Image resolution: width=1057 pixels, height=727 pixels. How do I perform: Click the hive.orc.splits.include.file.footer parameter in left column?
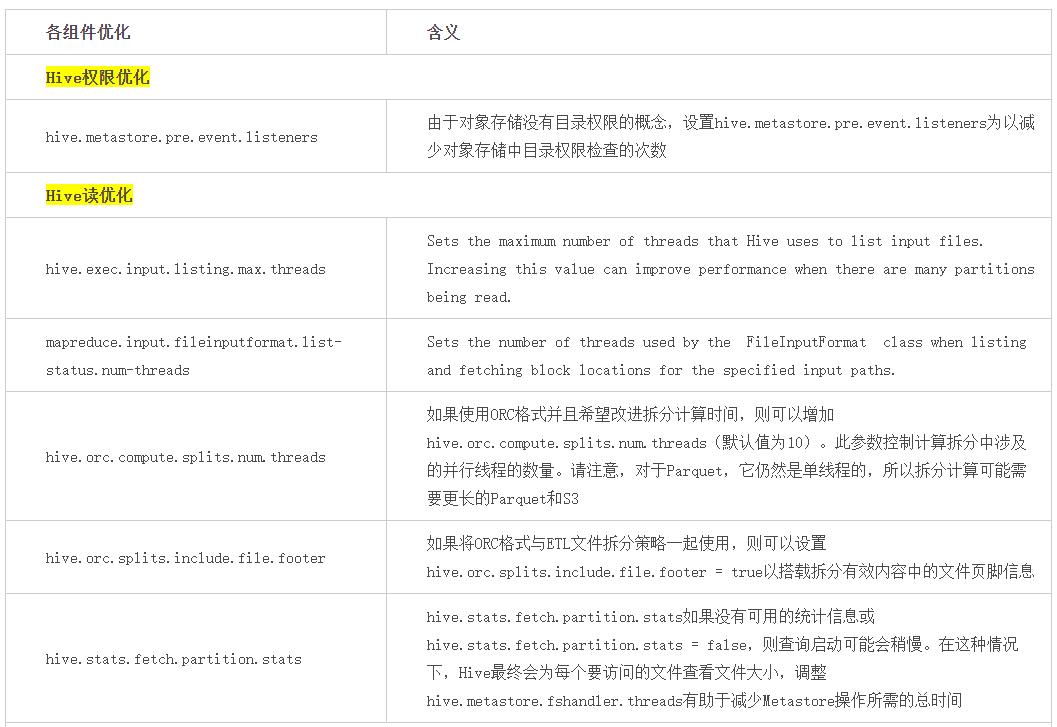point(185,558)
